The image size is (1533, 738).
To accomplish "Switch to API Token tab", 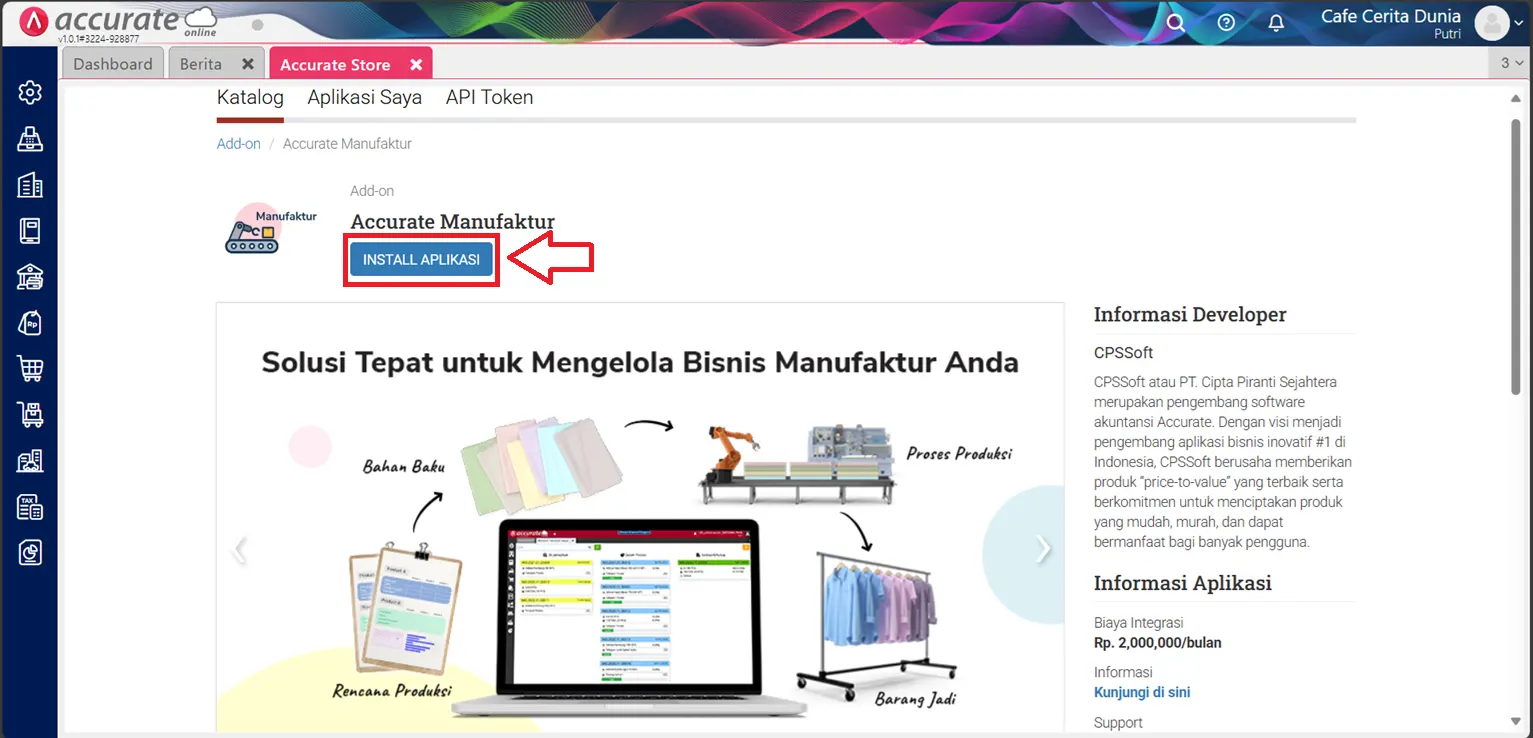I will point(489,97).
